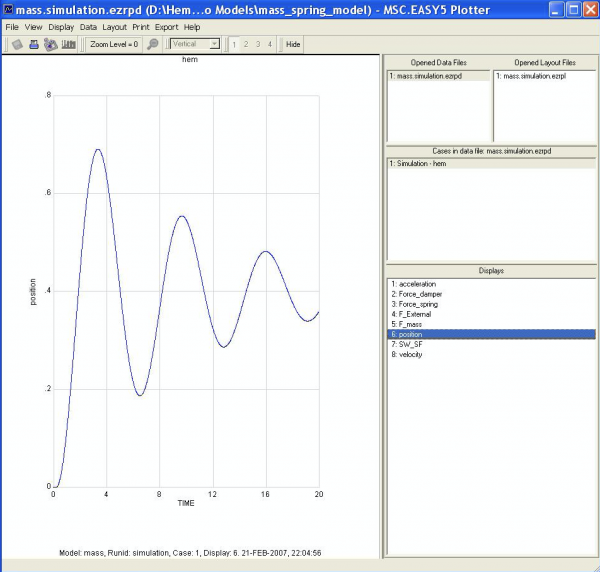Select plot count 2 in the toolbar

(246, 44)
